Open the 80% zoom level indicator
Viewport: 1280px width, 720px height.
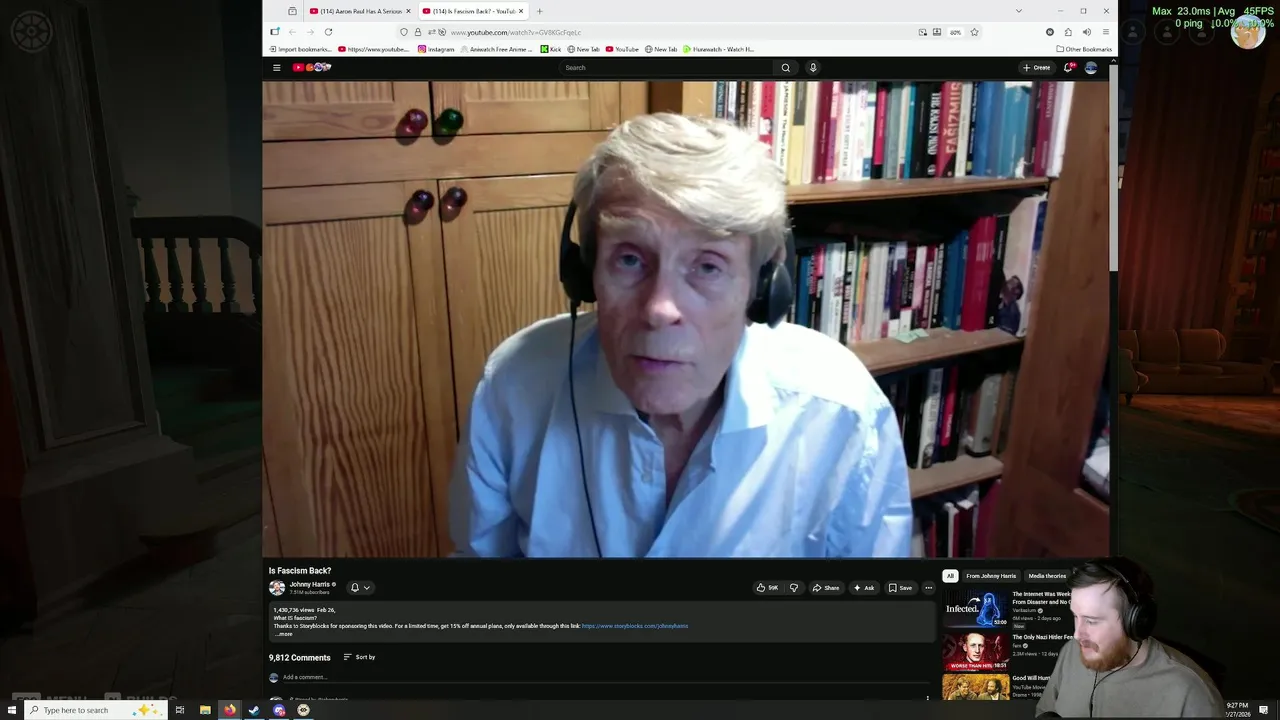coord(955,32)
